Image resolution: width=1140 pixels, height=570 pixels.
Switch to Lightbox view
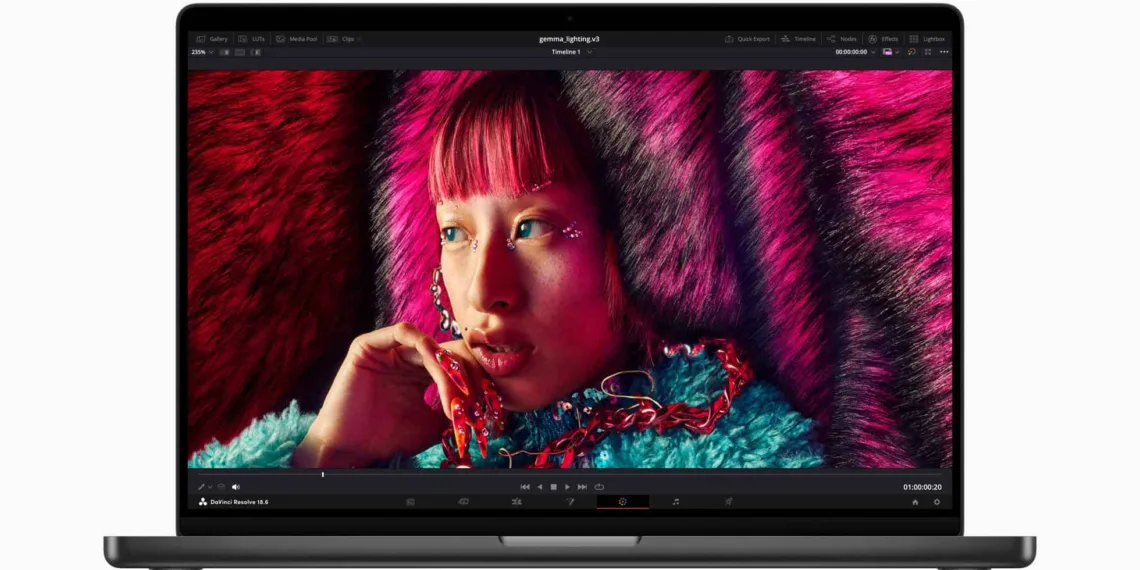(927, 39)
